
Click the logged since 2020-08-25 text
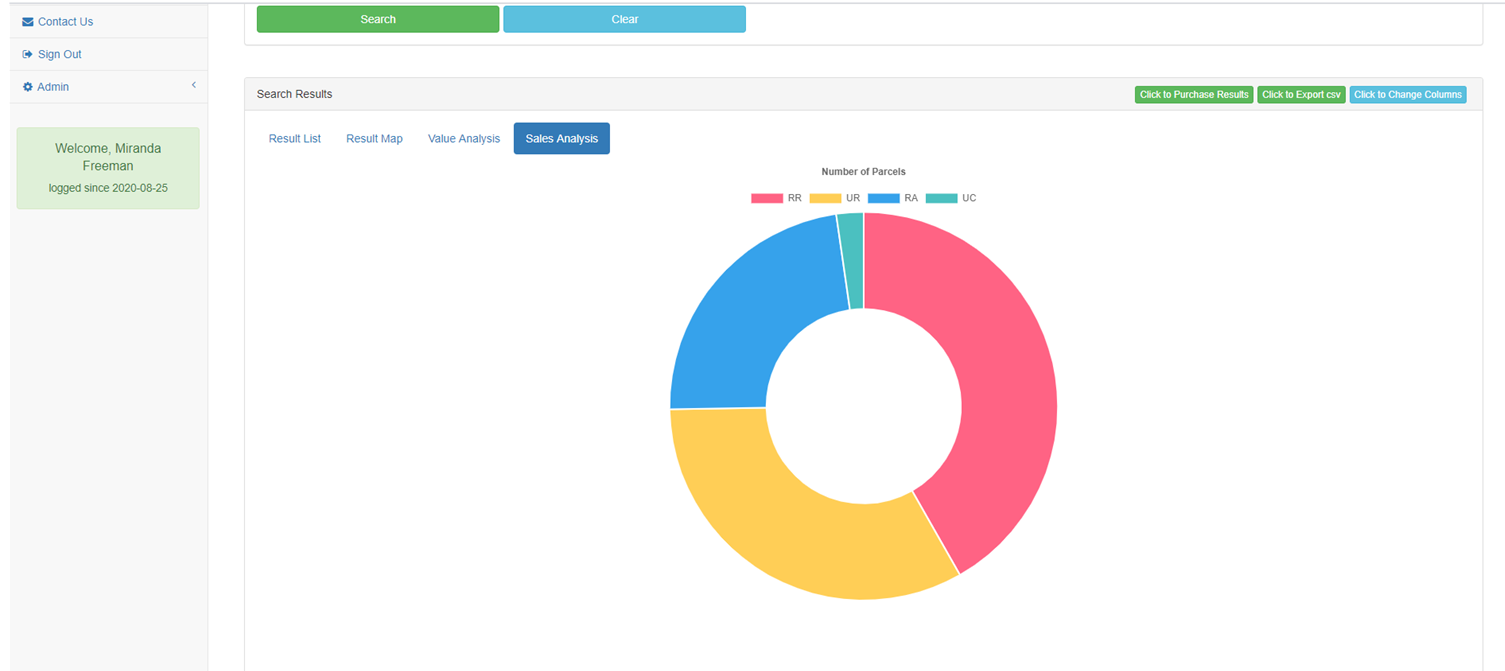[x=108, y=188]
